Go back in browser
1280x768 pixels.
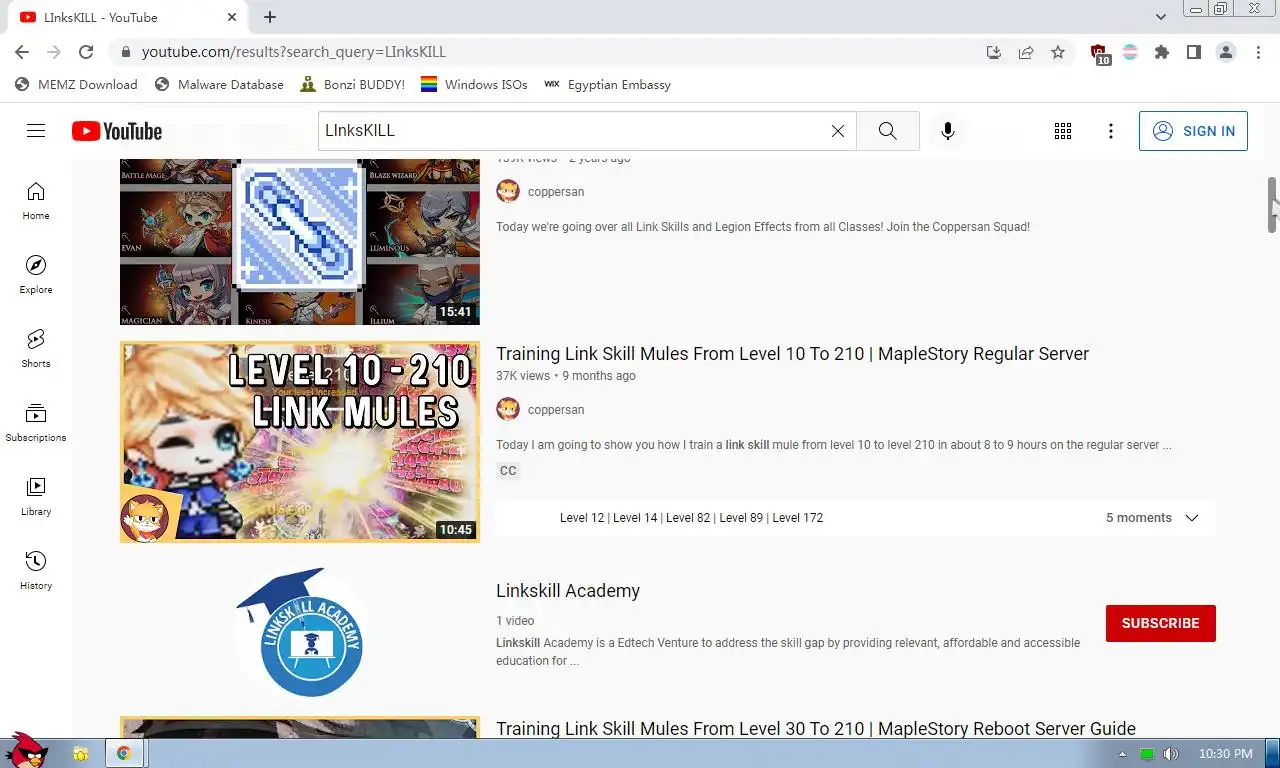point(22,52)
